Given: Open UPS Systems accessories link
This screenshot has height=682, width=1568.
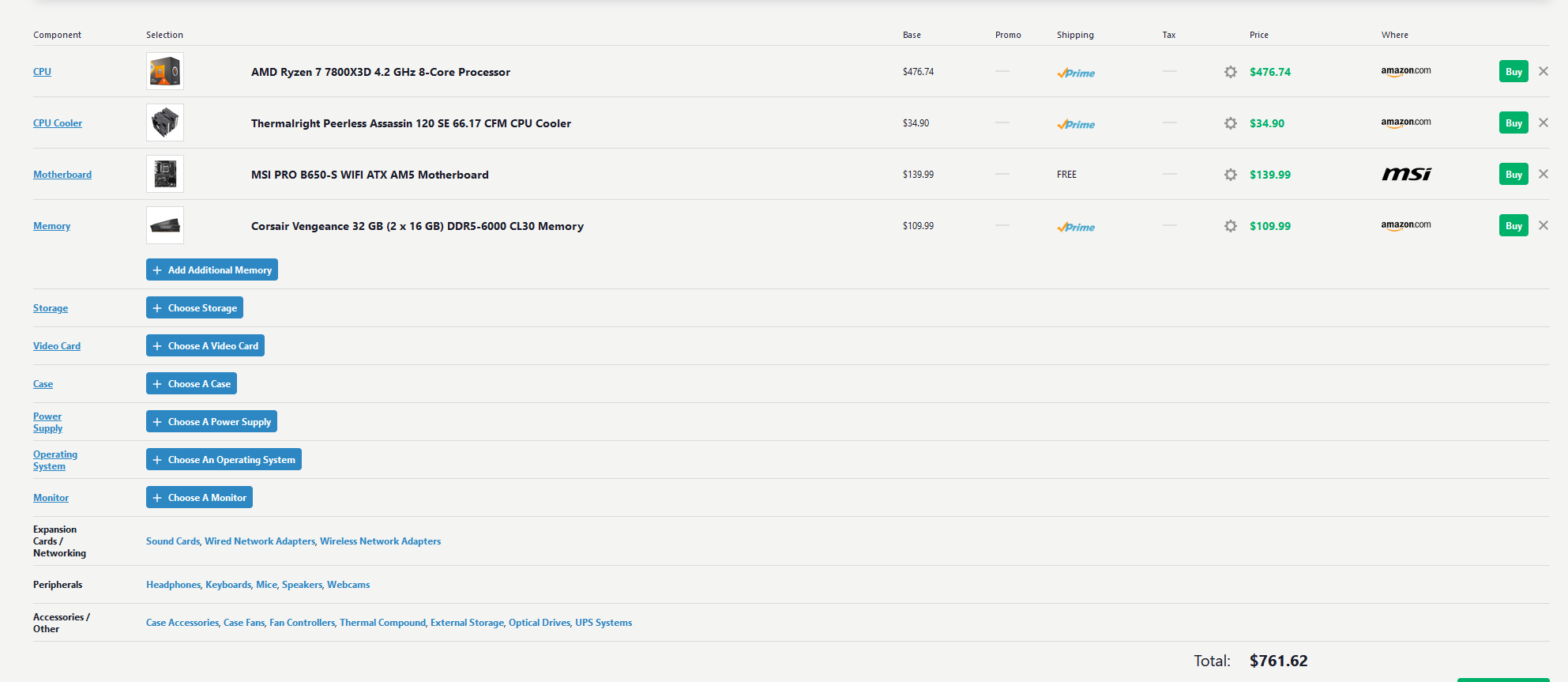Looking at the screenshot, I should click(x=604, y=623).
